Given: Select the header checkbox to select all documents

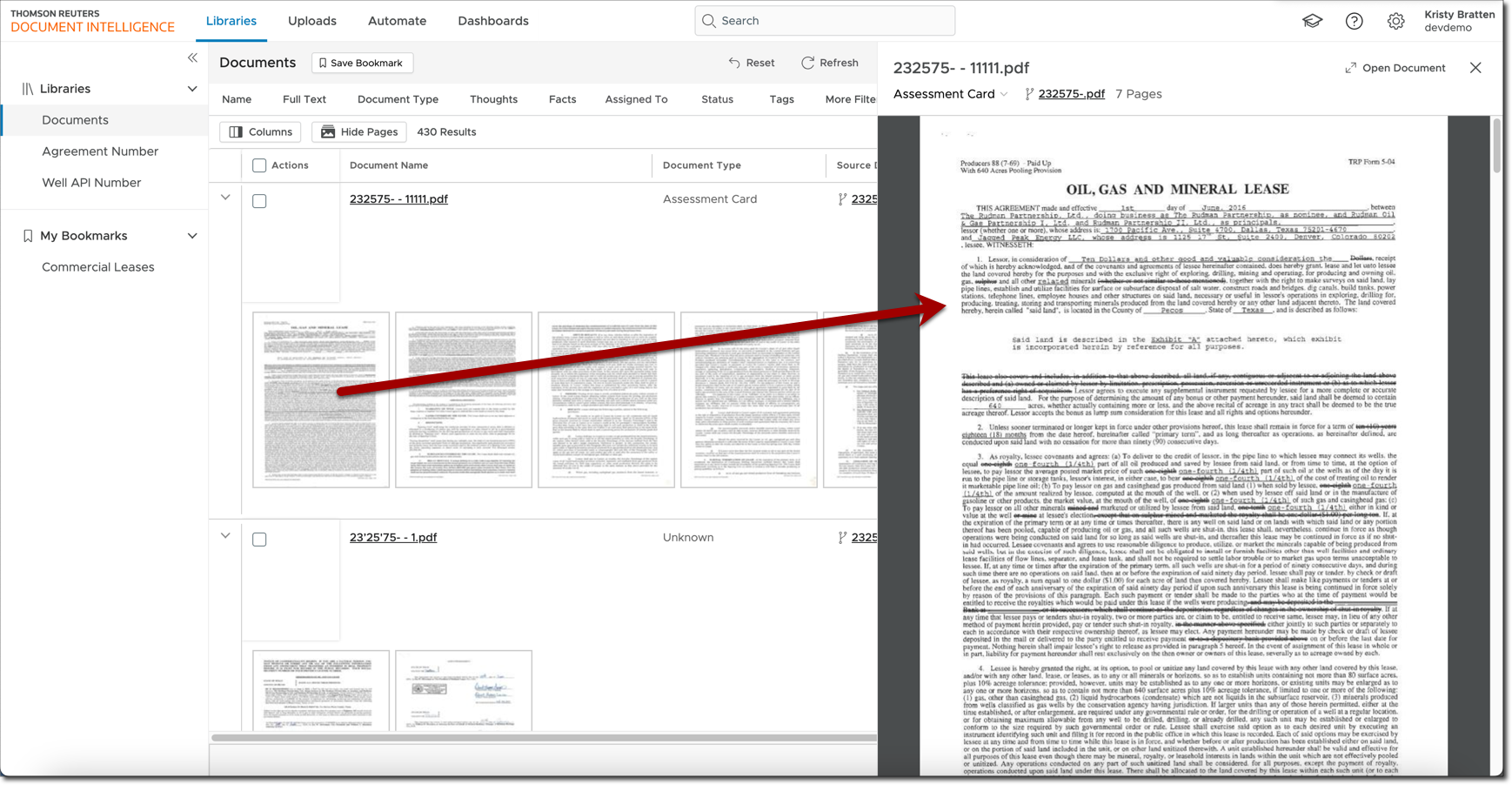Looking at the screenshot, I should [258, 164].
